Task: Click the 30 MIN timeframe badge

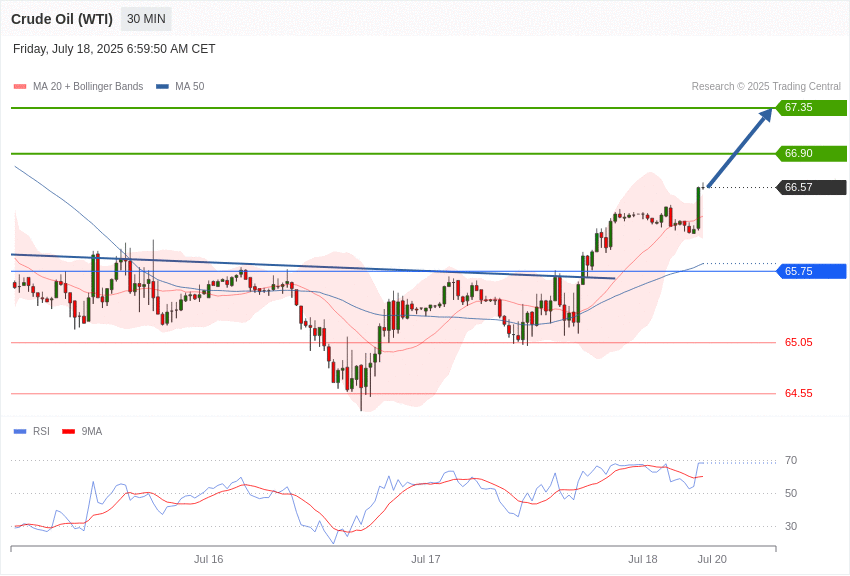Action: [146, 19]
